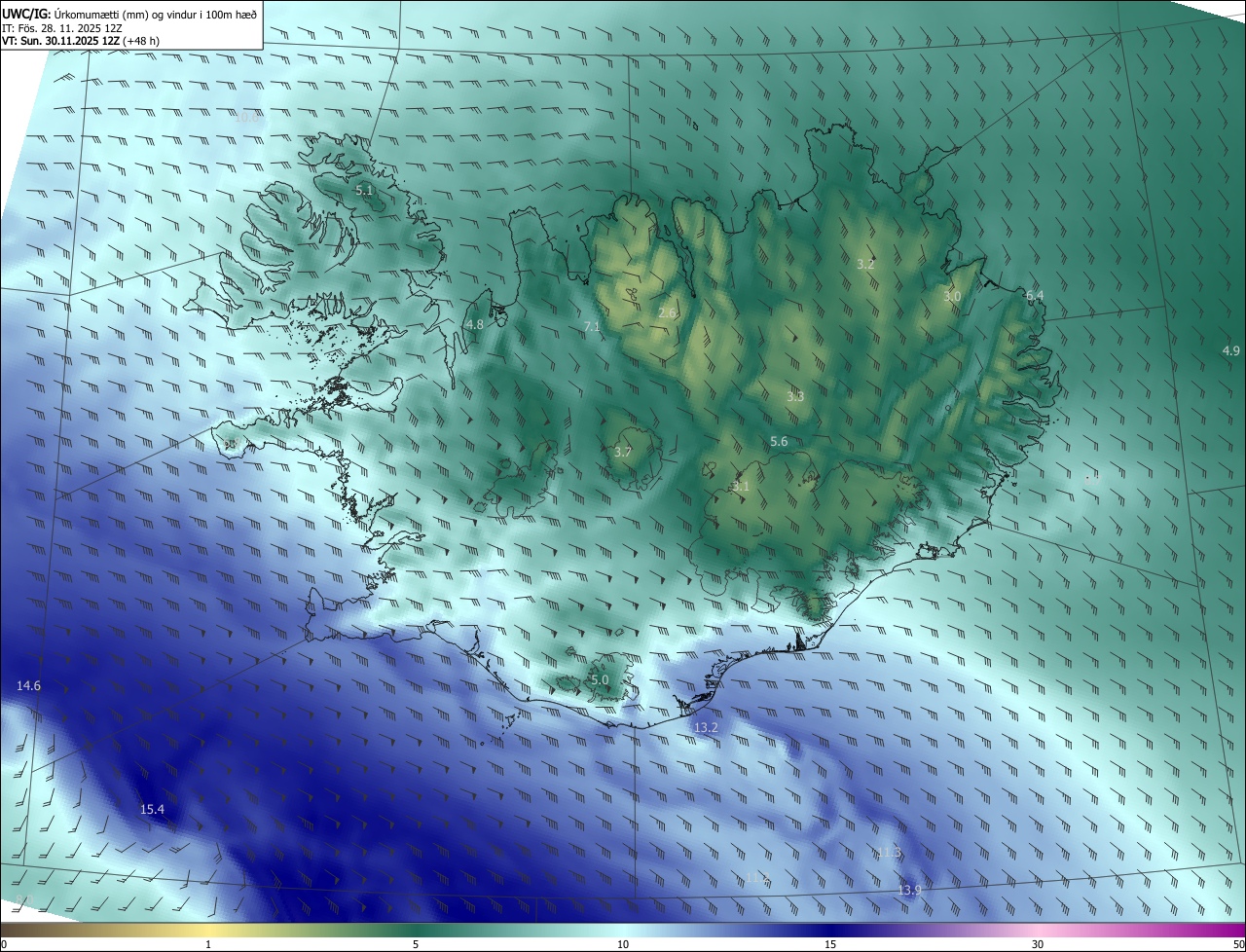Viewport: 1246px width, 952px height.
Task: Click the 3.3 value in the highlands
Action: (x=795, y=396)
